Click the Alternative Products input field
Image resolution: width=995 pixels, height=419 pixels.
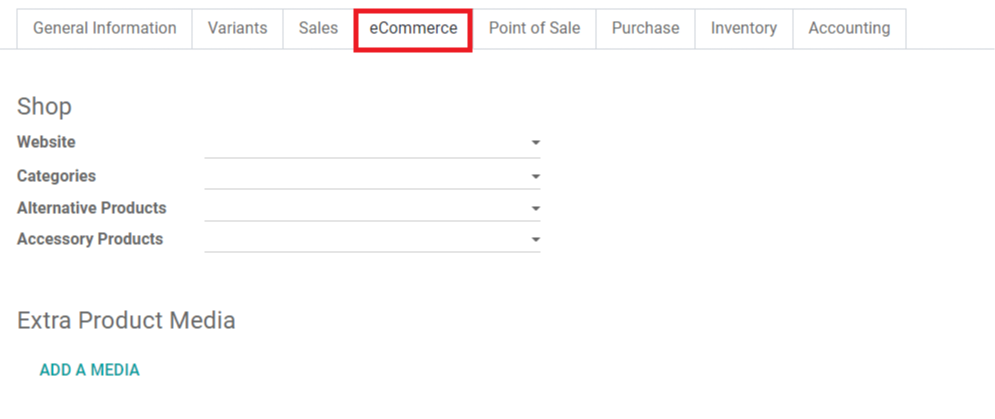click(x=365, y=209)
